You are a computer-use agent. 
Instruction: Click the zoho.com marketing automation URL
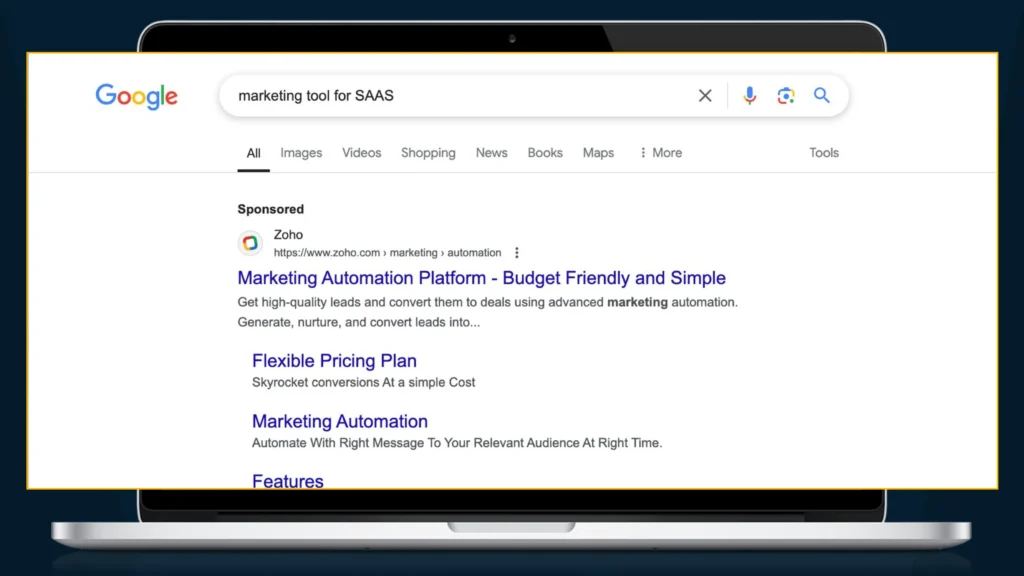click(x=387, y=253)
